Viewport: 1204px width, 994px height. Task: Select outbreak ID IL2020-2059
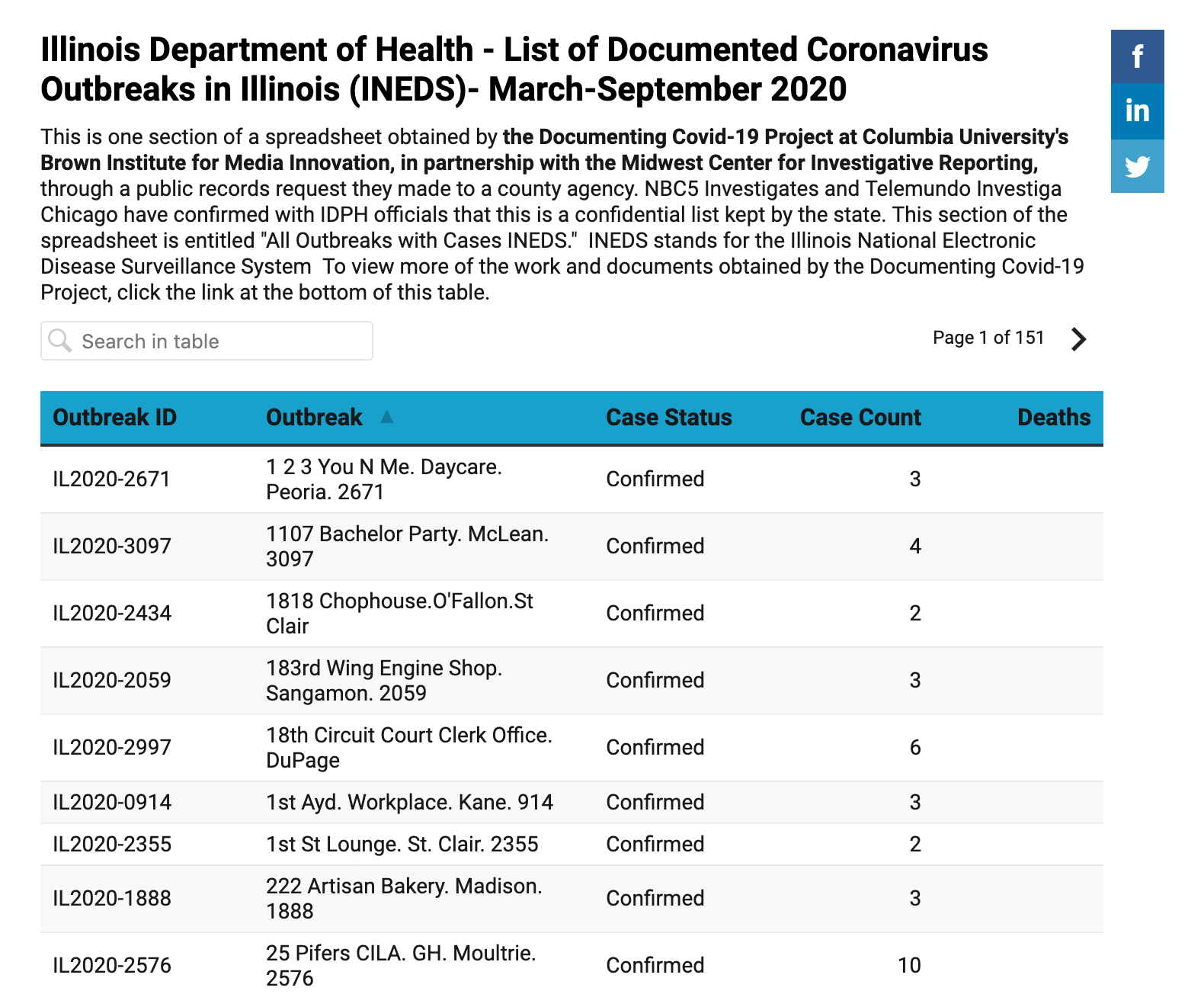(111, 680)
